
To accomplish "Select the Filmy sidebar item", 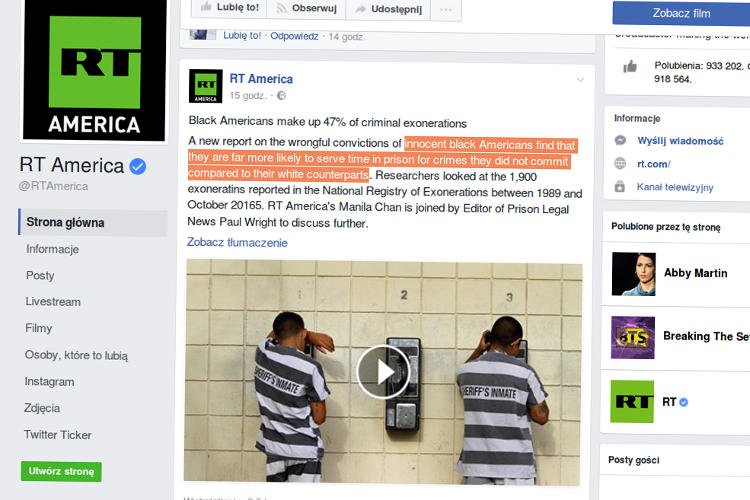I will (x=38, y=328).
